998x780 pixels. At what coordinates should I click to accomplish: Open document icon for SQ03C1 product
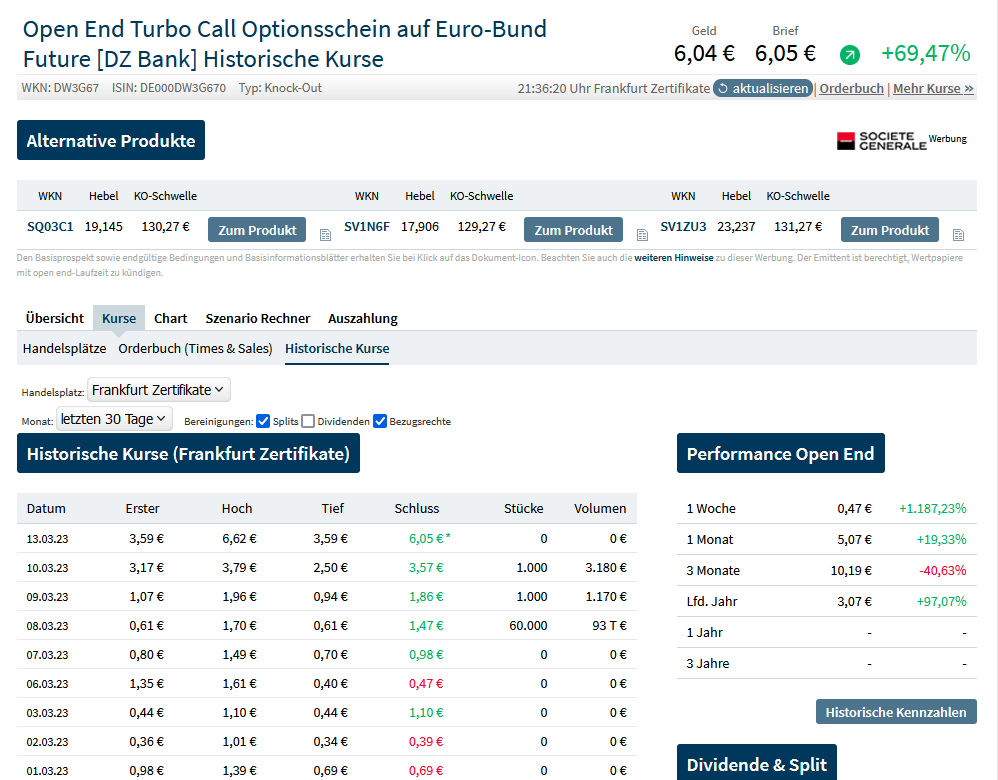325,235
